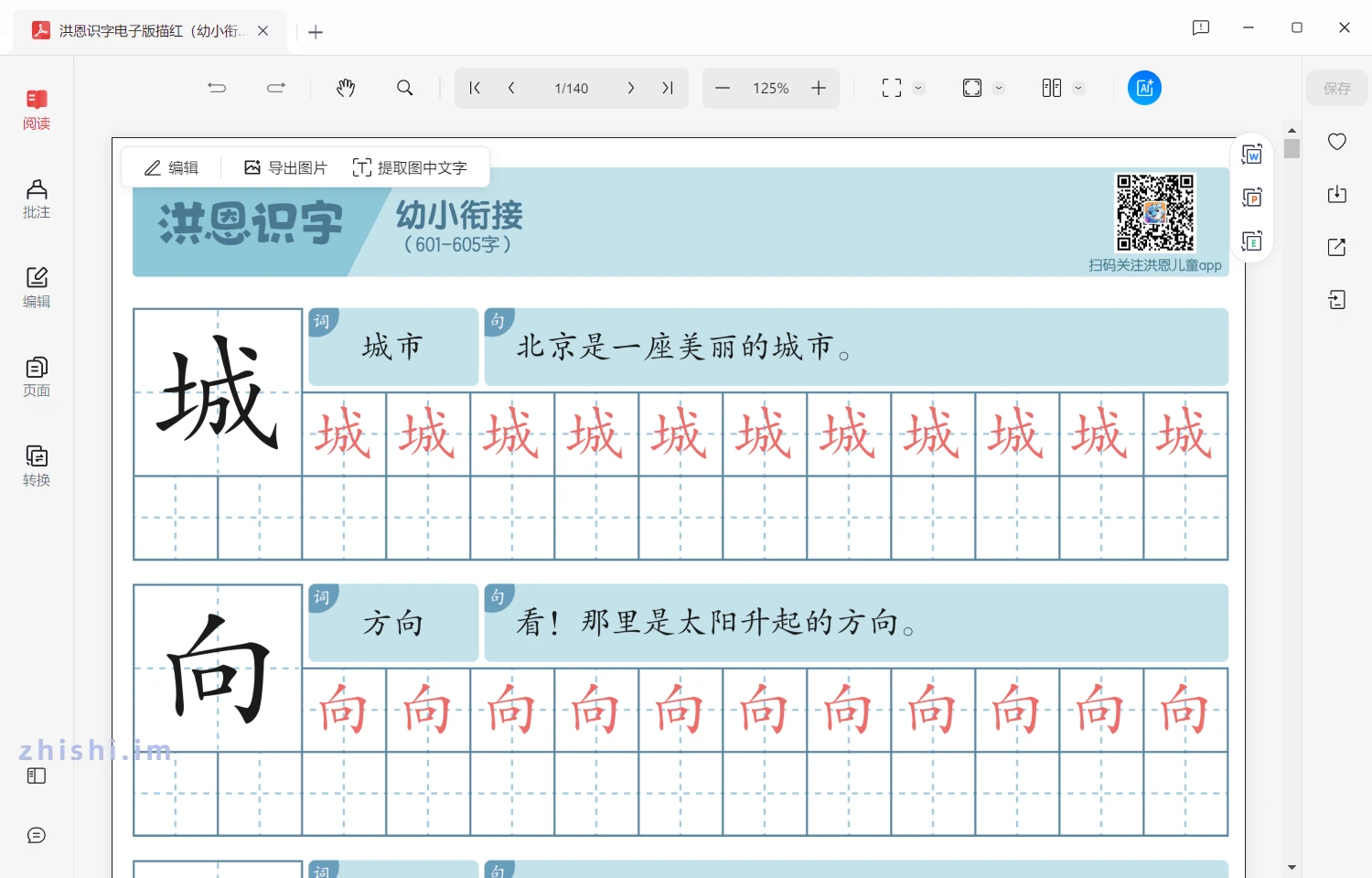Click the import document icon in the right panel

coord(1337,300)
